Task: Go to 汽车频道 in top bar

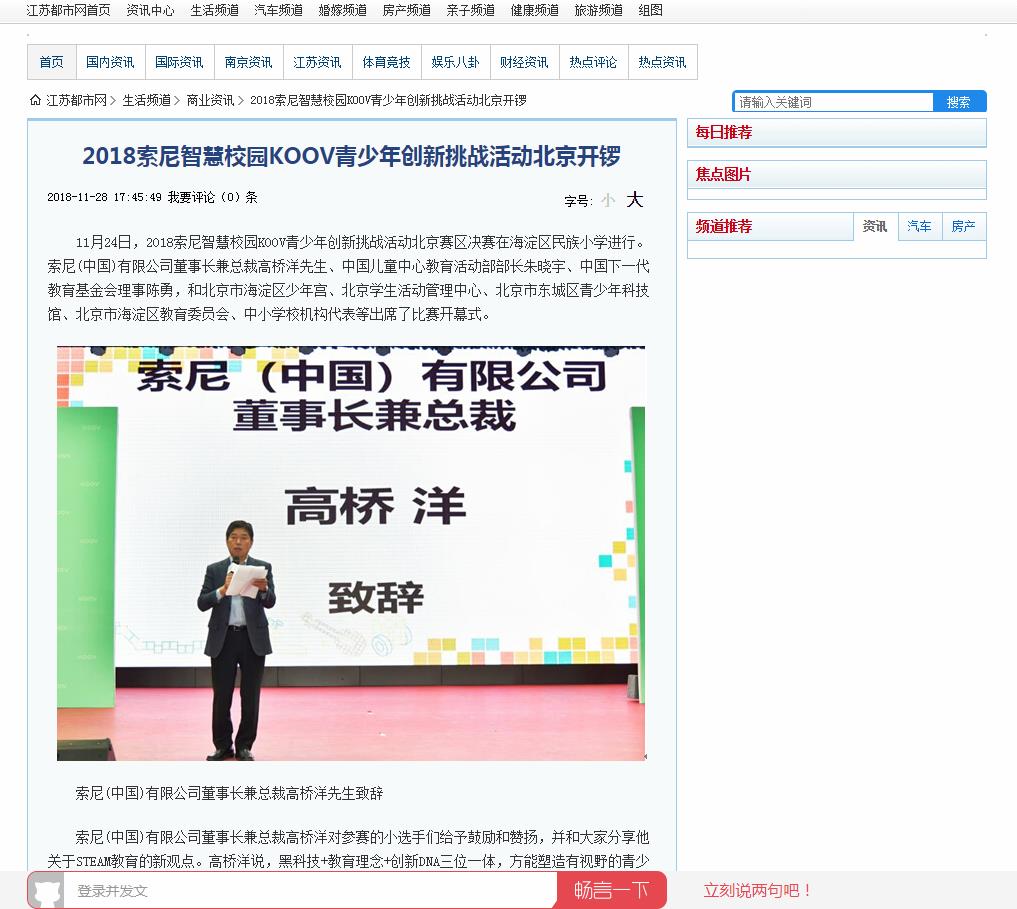Action: pyautogui.click(x=278, y=10)
